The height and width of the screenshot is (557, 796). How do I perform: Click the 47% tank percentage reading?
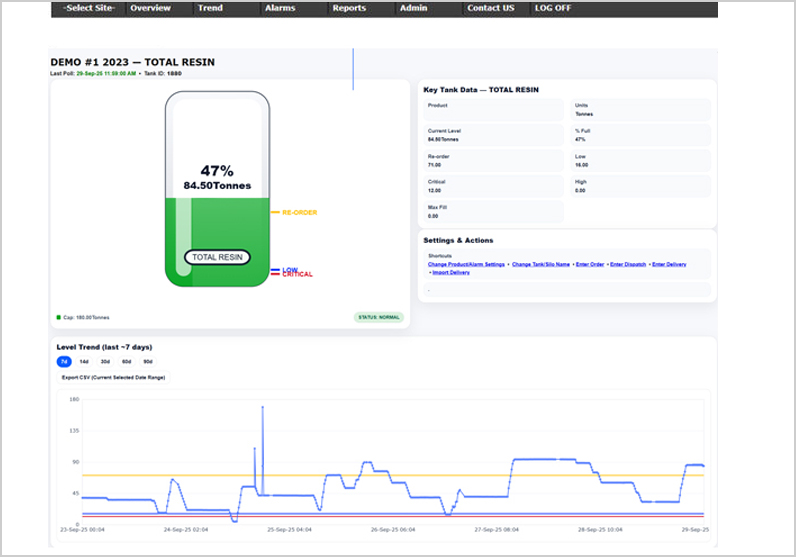pyautogui.click(x=217, y=171)
